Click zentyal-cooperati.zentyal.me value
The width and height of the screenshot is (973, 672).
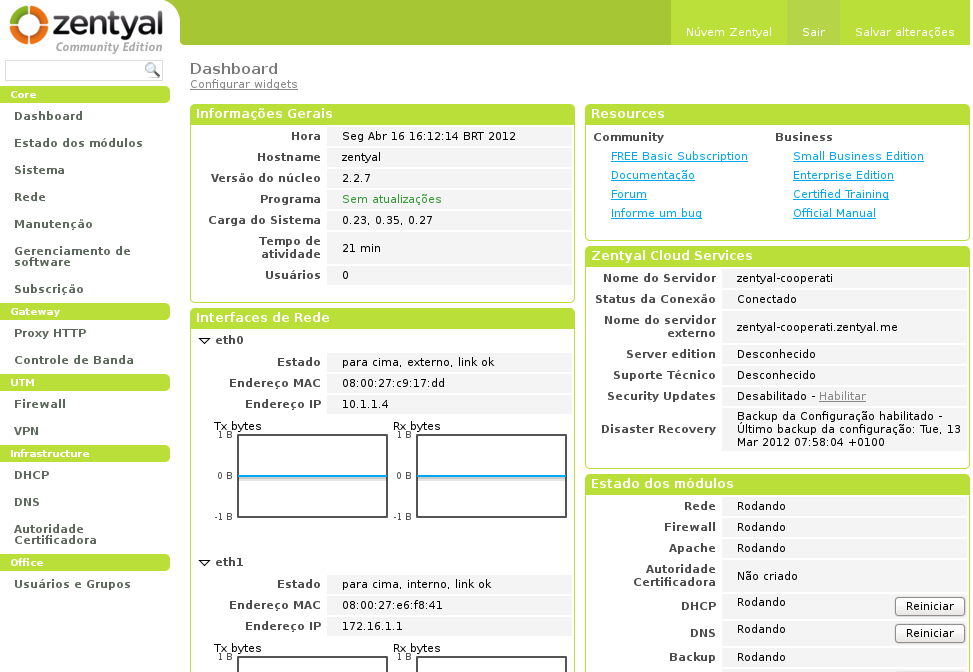[x=817, y=327]
